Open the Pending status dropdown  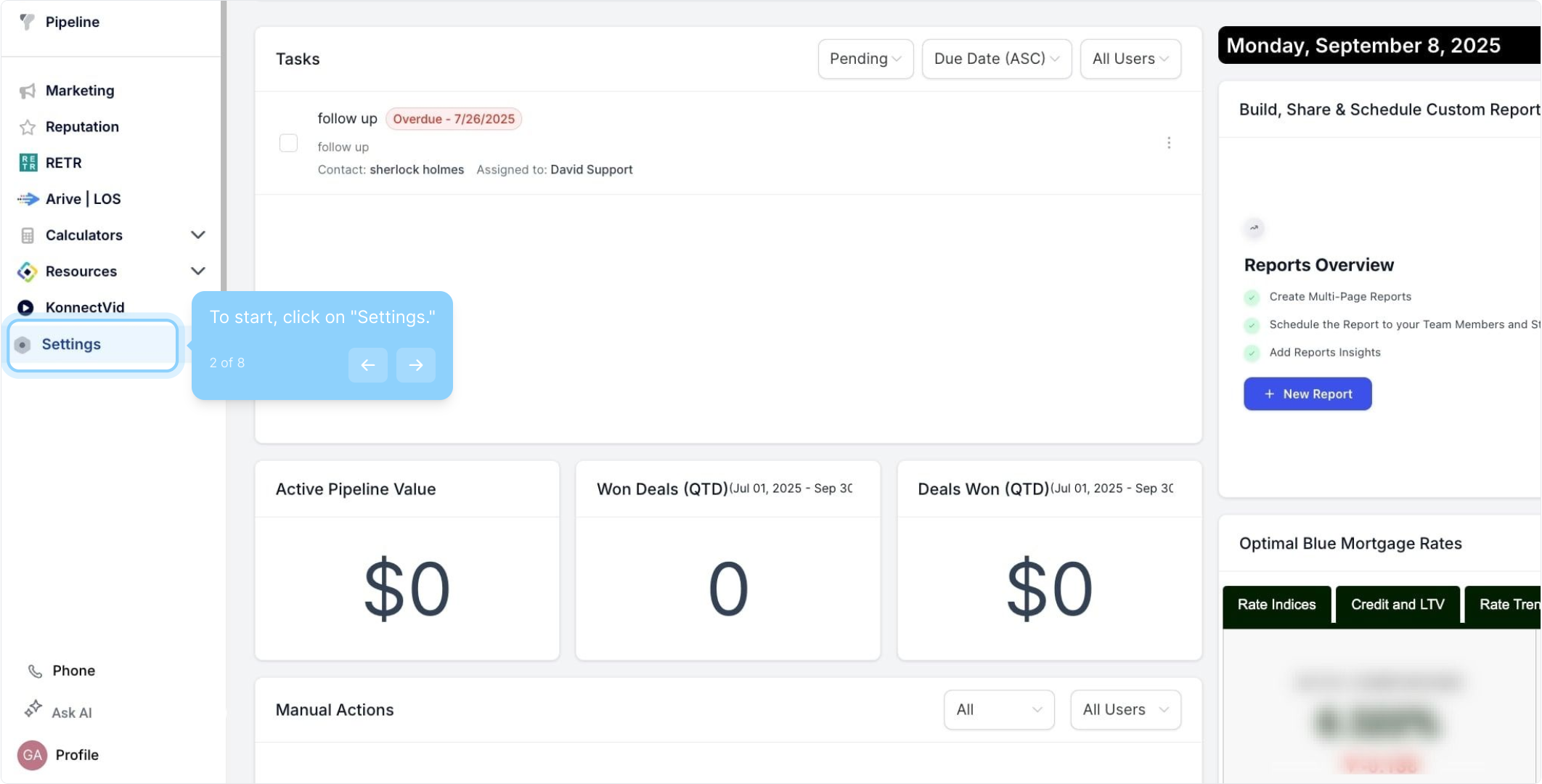(x=865, y=59)
